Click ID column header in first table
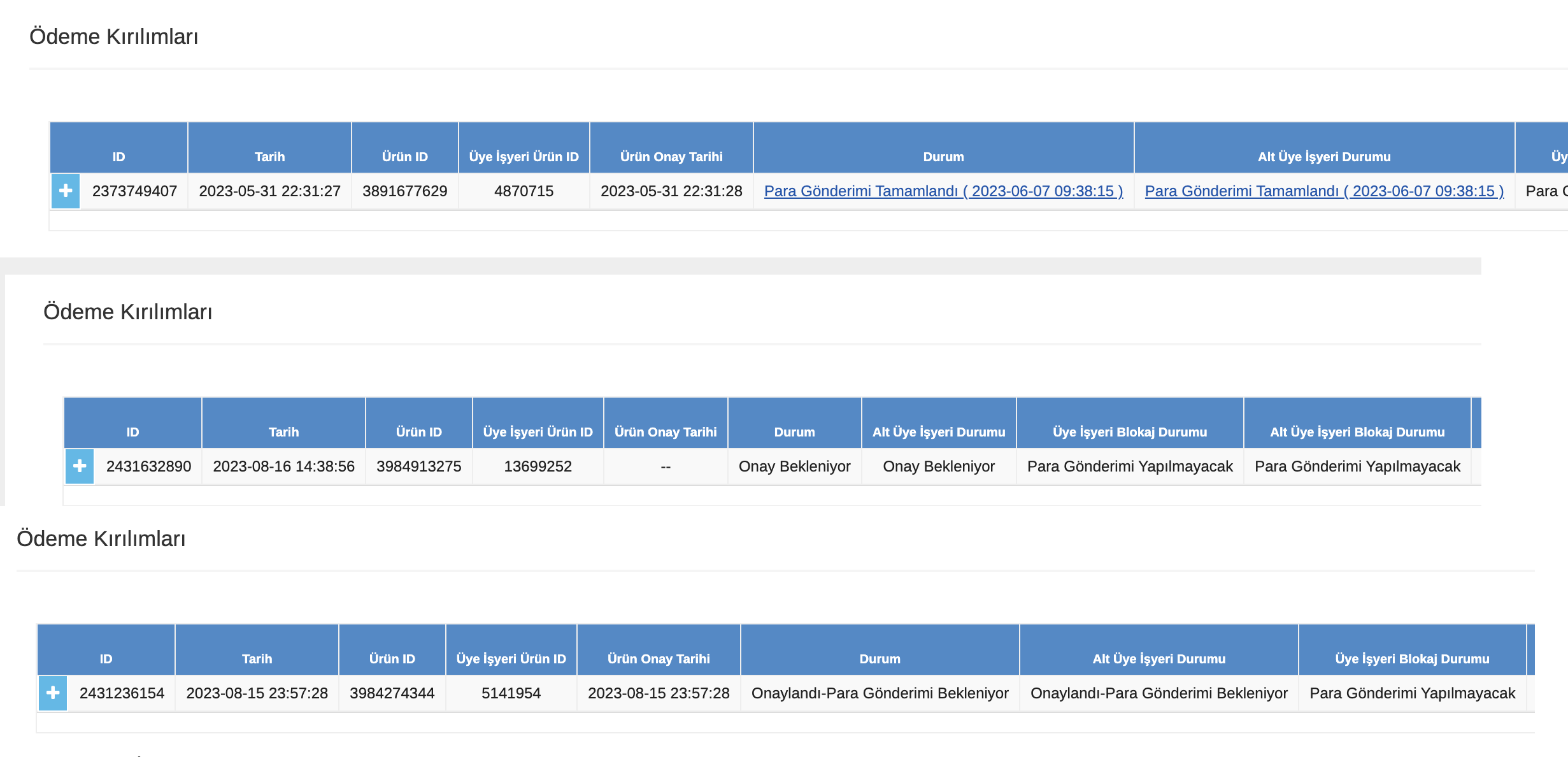The width and height of the screenshot is (1568, 757). 118,156
